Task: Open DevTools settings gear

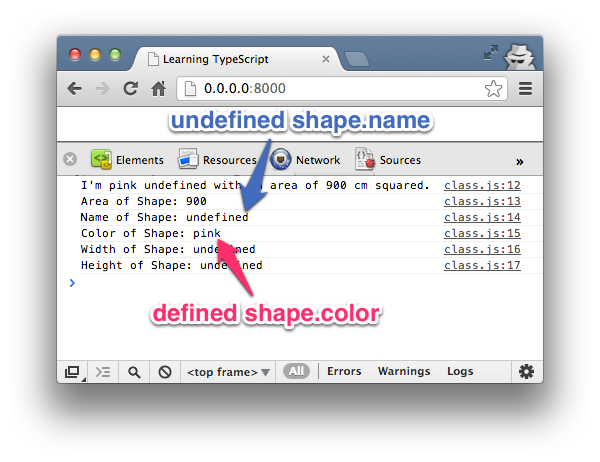Action: [526, 371]
